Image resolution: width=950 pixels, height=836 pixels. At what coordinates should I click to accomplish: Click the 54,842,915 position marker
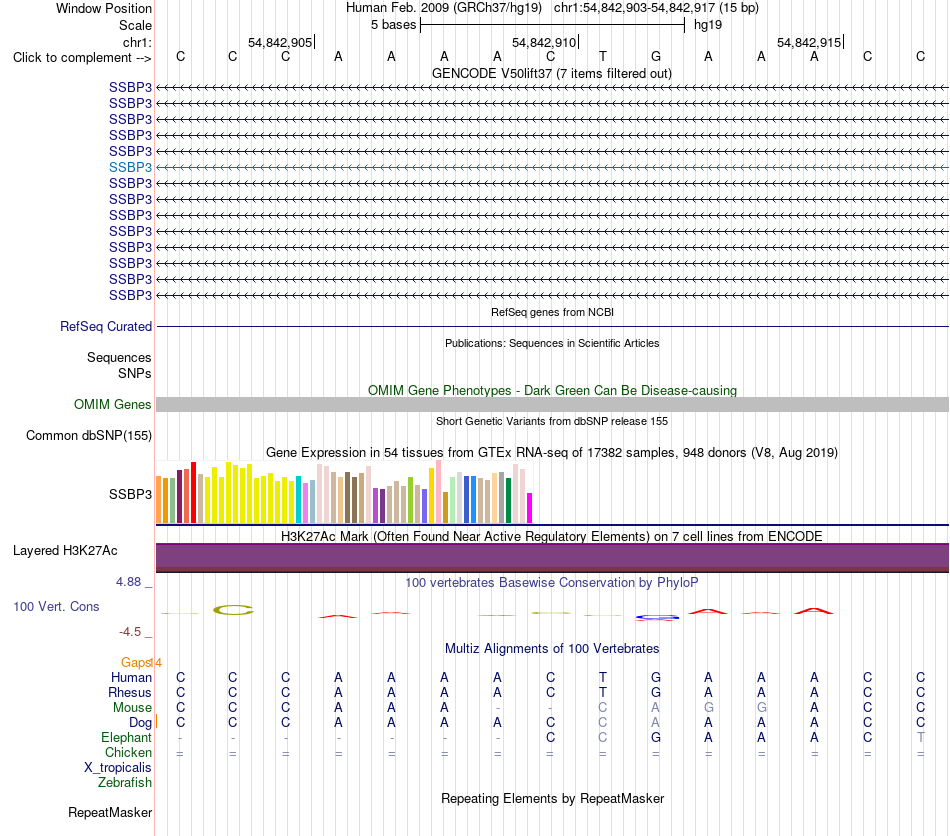(x=810, y=42)
